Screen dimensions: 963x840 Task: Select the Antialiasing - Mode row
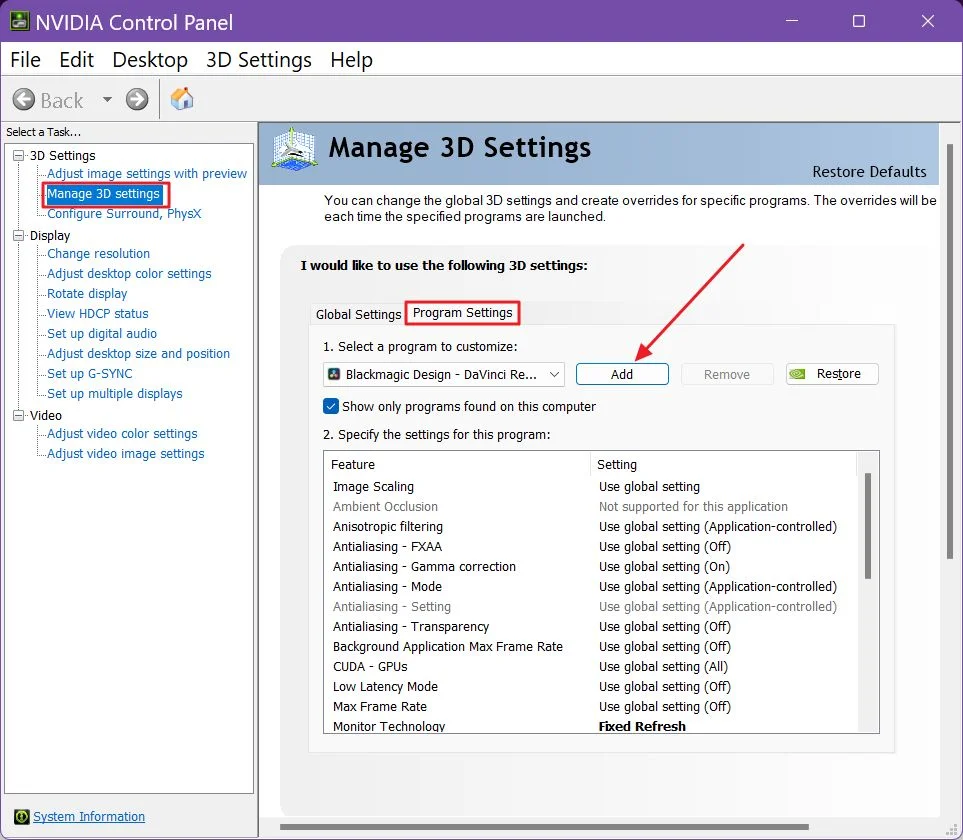point(590,586)
